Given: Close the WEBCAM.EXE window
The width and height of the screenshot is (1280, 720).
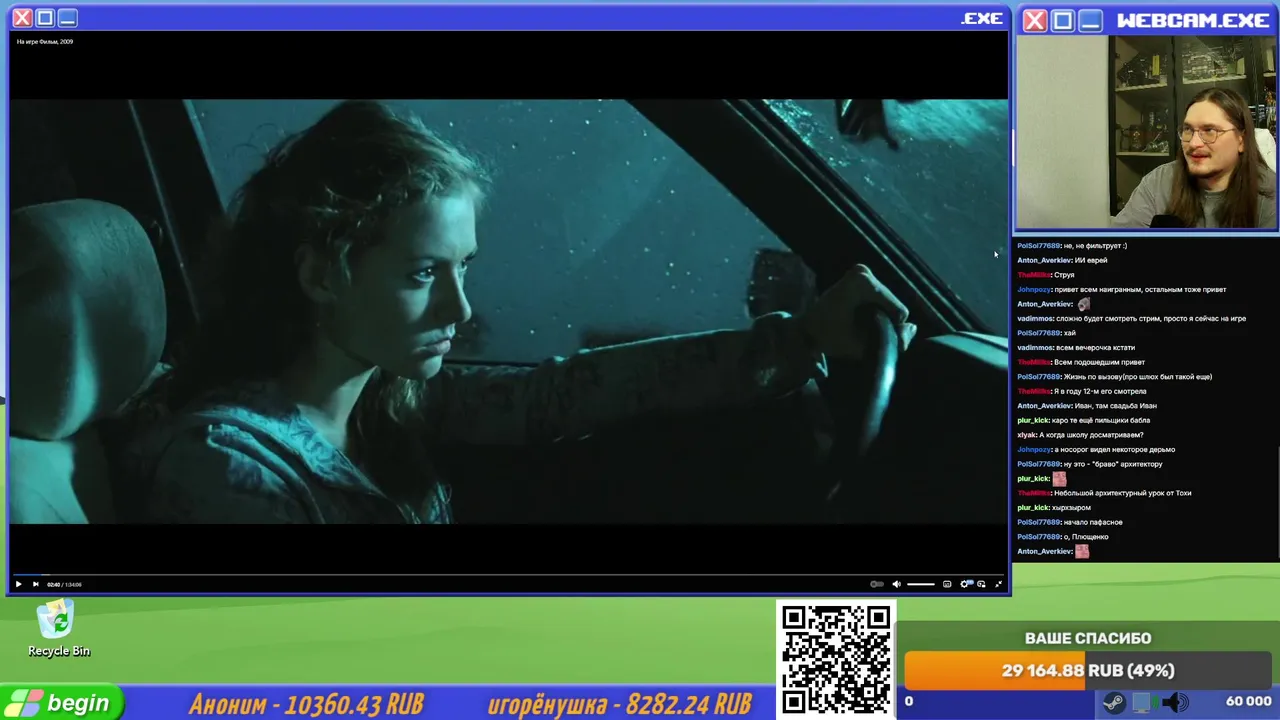Looking at the screenshot, I should point(1035,20).
